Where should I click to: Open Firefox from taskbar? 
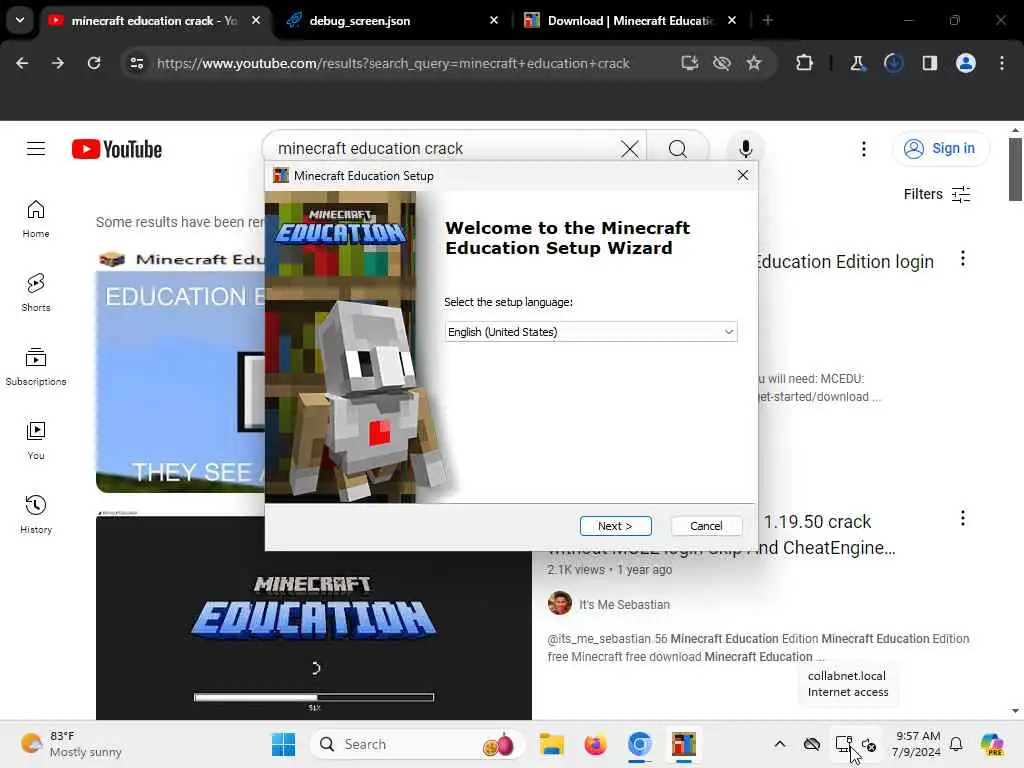pyautogui.click(x=596, y=744)
